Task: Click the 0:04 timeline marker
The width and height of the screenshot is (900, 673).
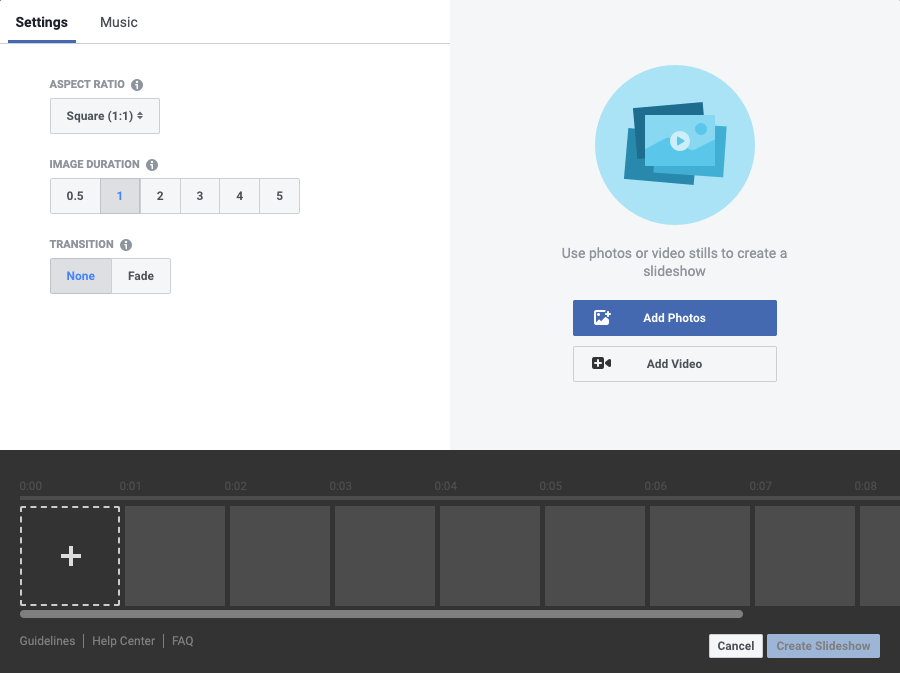Action: (445, 486)
